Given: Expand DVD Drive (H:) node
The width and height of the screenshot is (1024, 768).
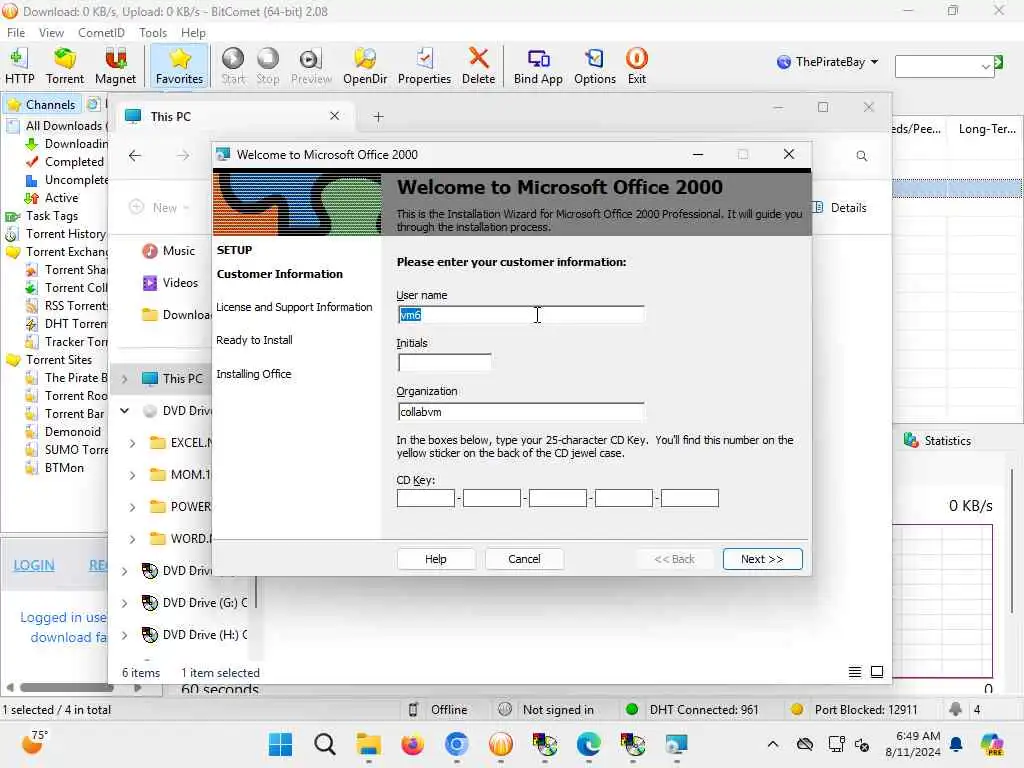Looking at the screenshot, I should coord(124,635).
